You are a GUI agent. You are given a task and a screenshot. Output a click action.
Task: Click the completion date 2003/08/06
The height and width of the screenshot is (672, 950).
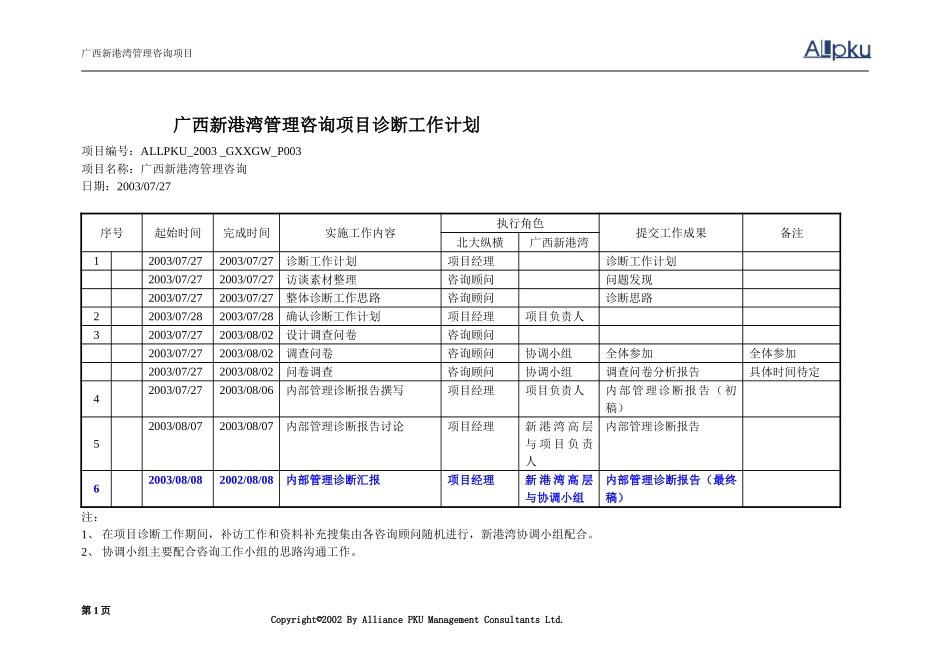[246, 390]
